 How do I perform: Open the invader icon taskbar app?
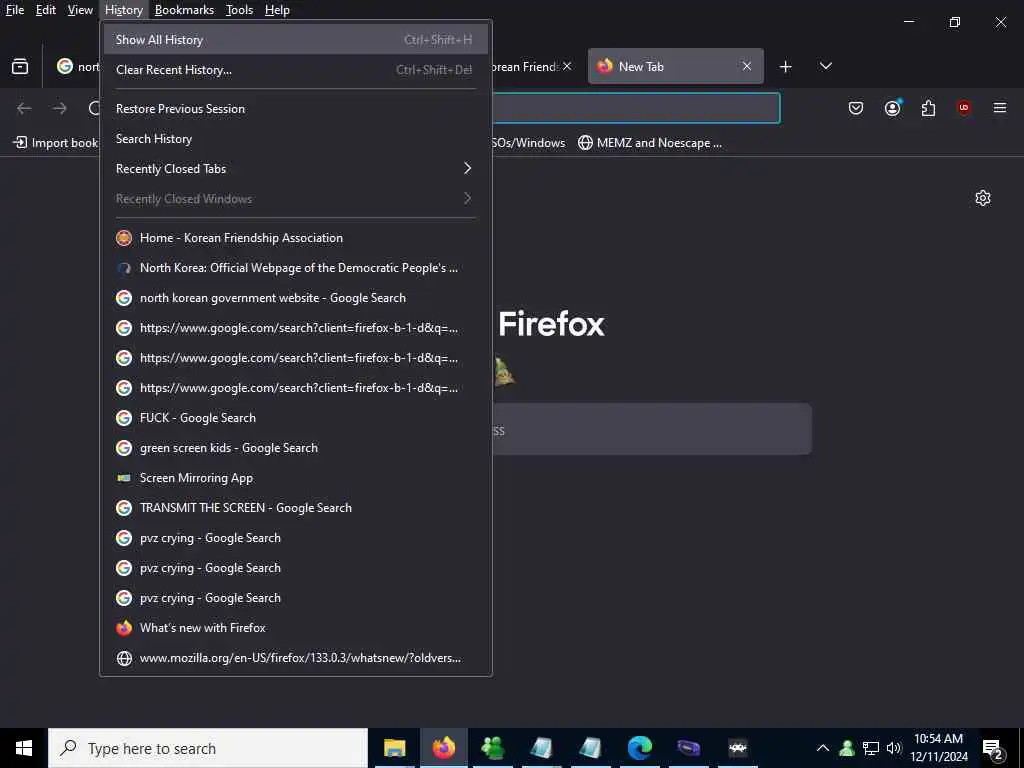point(737,748)
